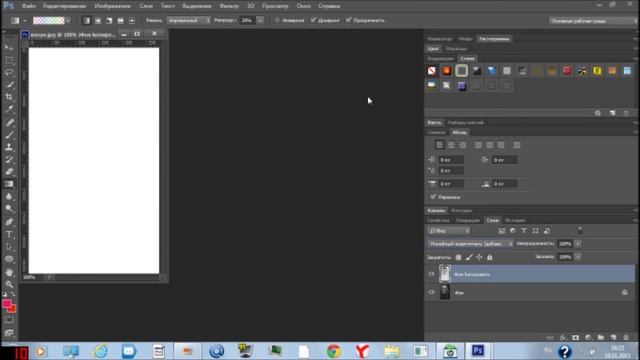Open the workspace switcher dropdown

(593, 21)
